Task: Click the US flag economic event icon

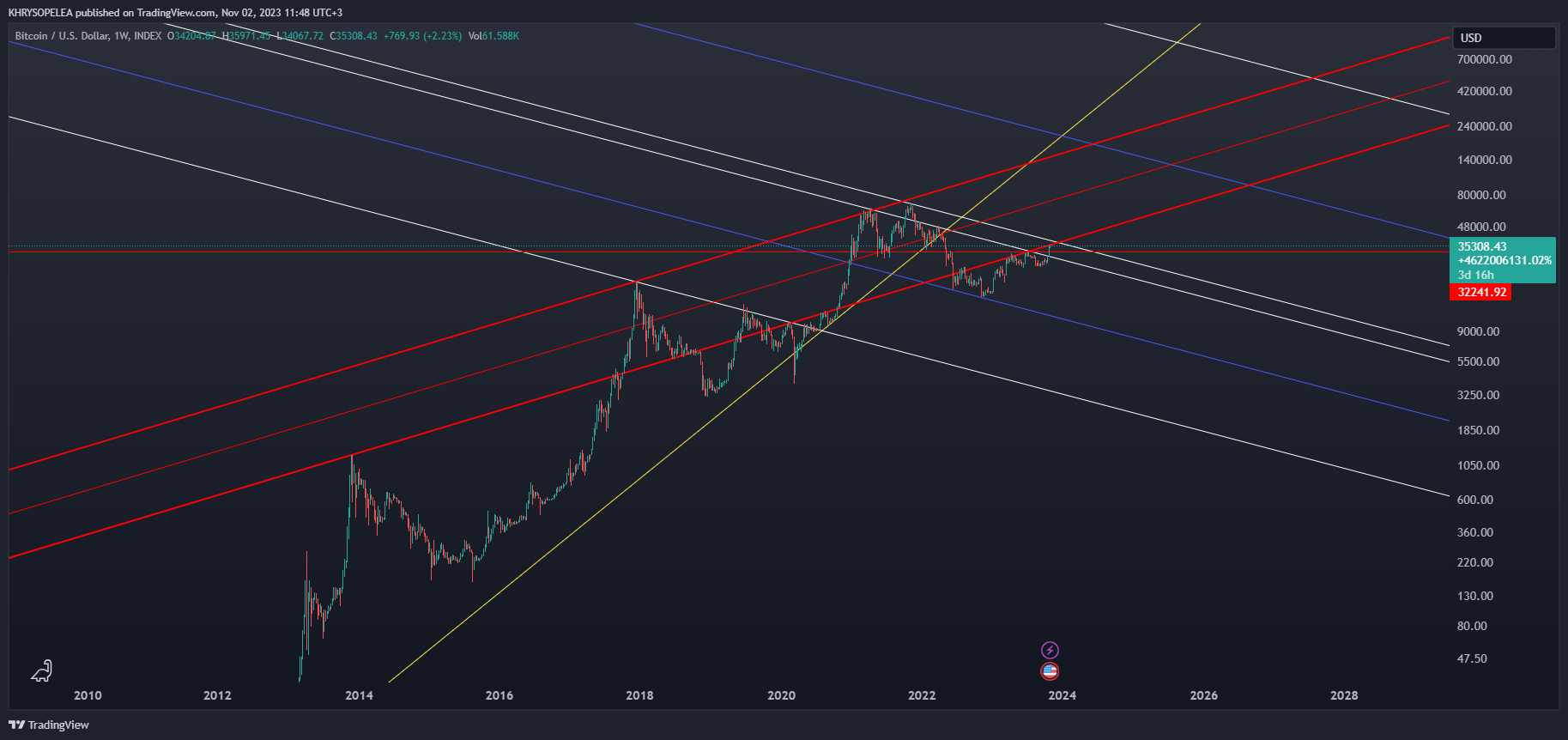Action: [1050, 671]
